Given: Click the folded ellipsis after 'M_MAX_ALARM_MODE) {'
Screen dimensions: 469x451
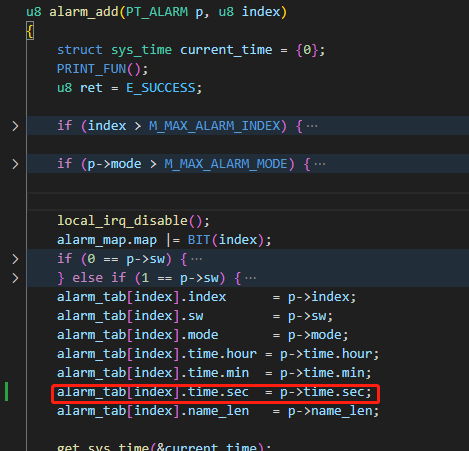Looking at the screenshot, I should [x=320, y=164].
